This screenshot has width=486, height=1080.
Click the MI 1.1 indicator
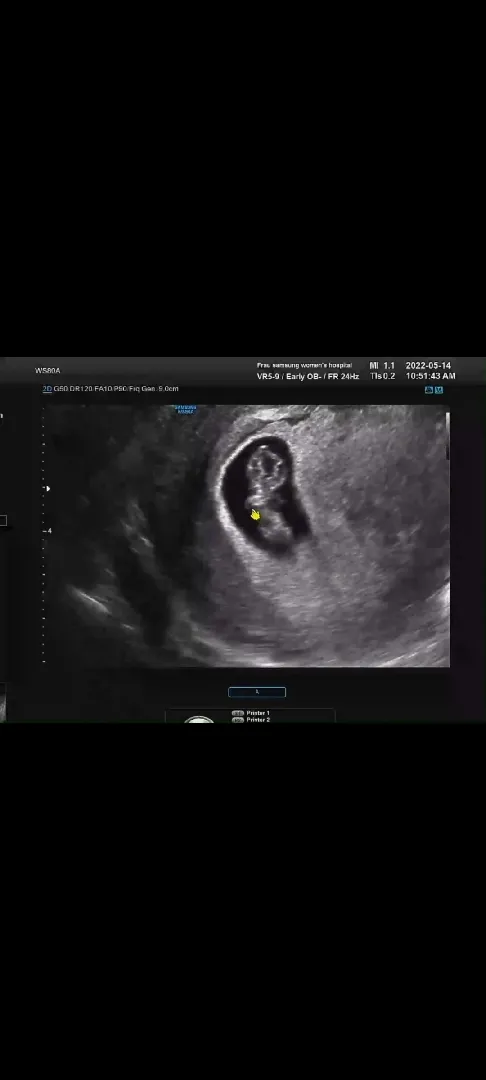tap(382, 366)
